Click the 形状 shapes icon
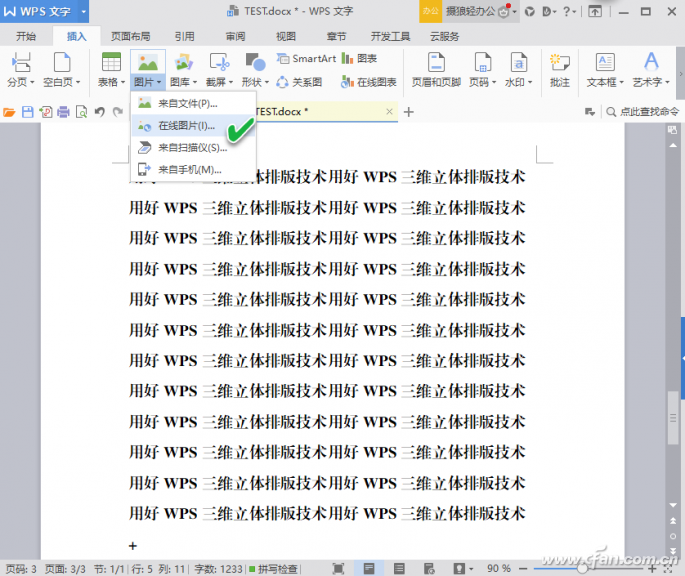This screenshot has height=576, width=685. (x=255, y=62)
